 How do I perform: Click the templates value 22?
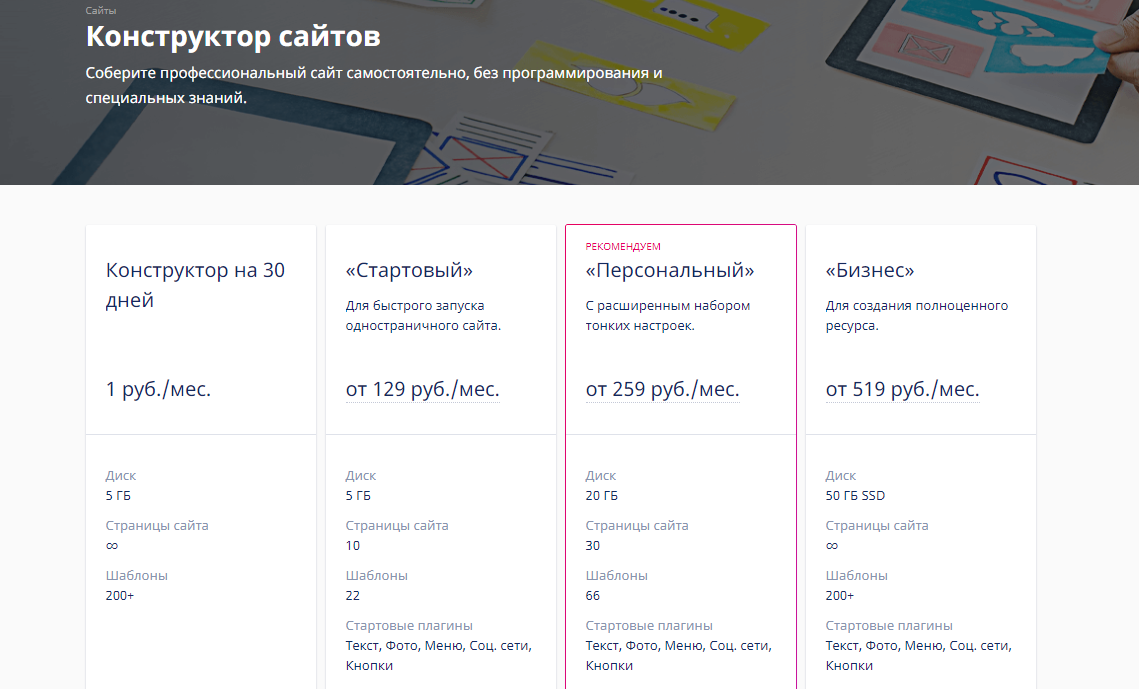click(352, 596)
